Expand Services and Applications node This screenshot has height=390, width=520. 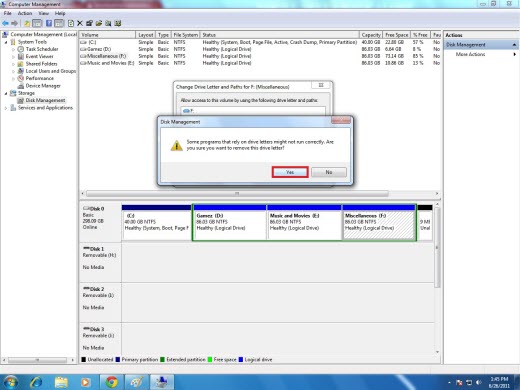6,108
